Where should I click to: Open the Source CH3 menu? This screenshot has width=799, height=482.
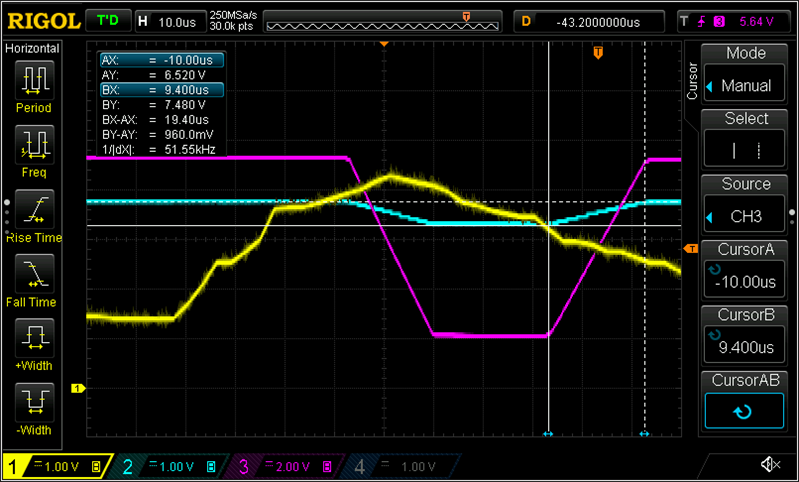(x=744, y=205)
